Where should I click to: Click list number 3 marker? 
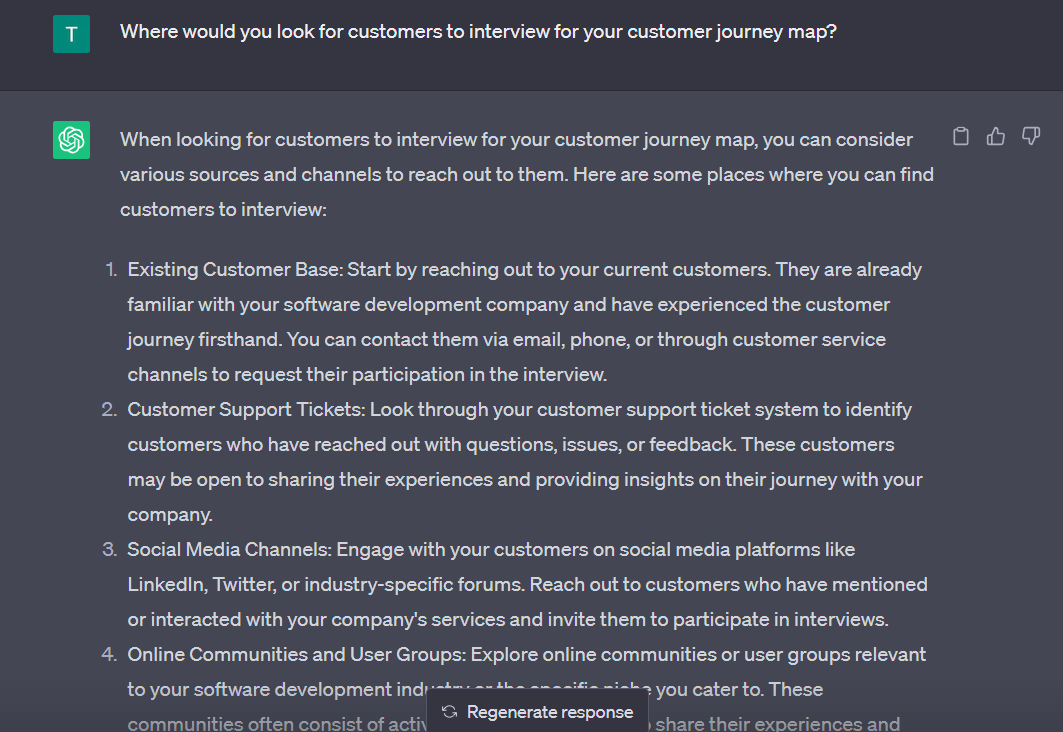coord(109,550)
